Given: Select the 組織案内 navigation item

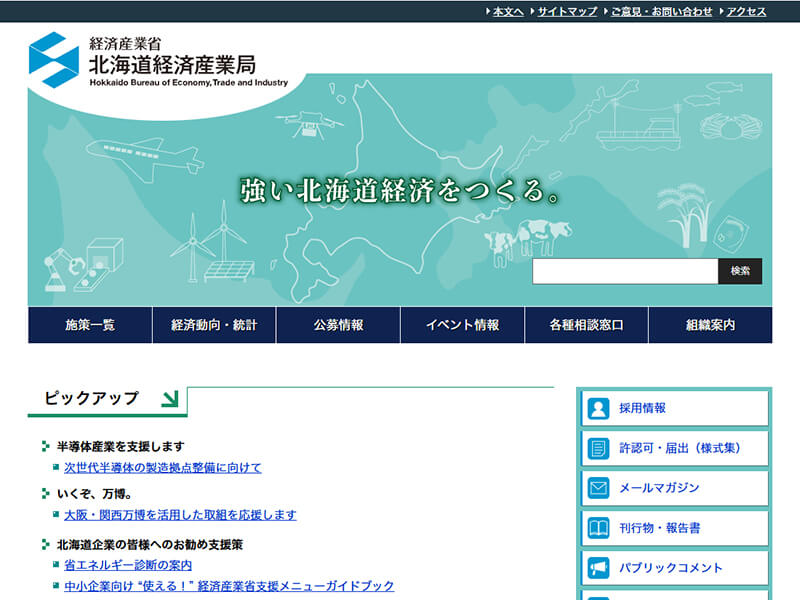Looking at the screenshot, I should pos(710,325).
